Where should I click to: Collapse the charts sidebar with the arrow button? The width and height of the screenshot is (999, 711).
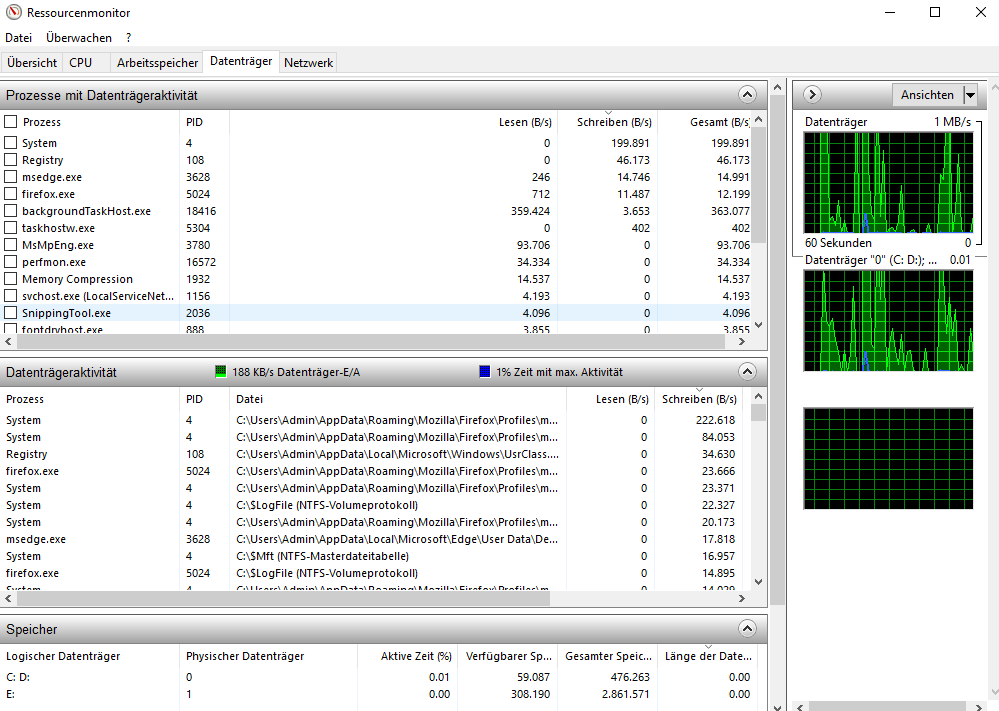point(811,94)
